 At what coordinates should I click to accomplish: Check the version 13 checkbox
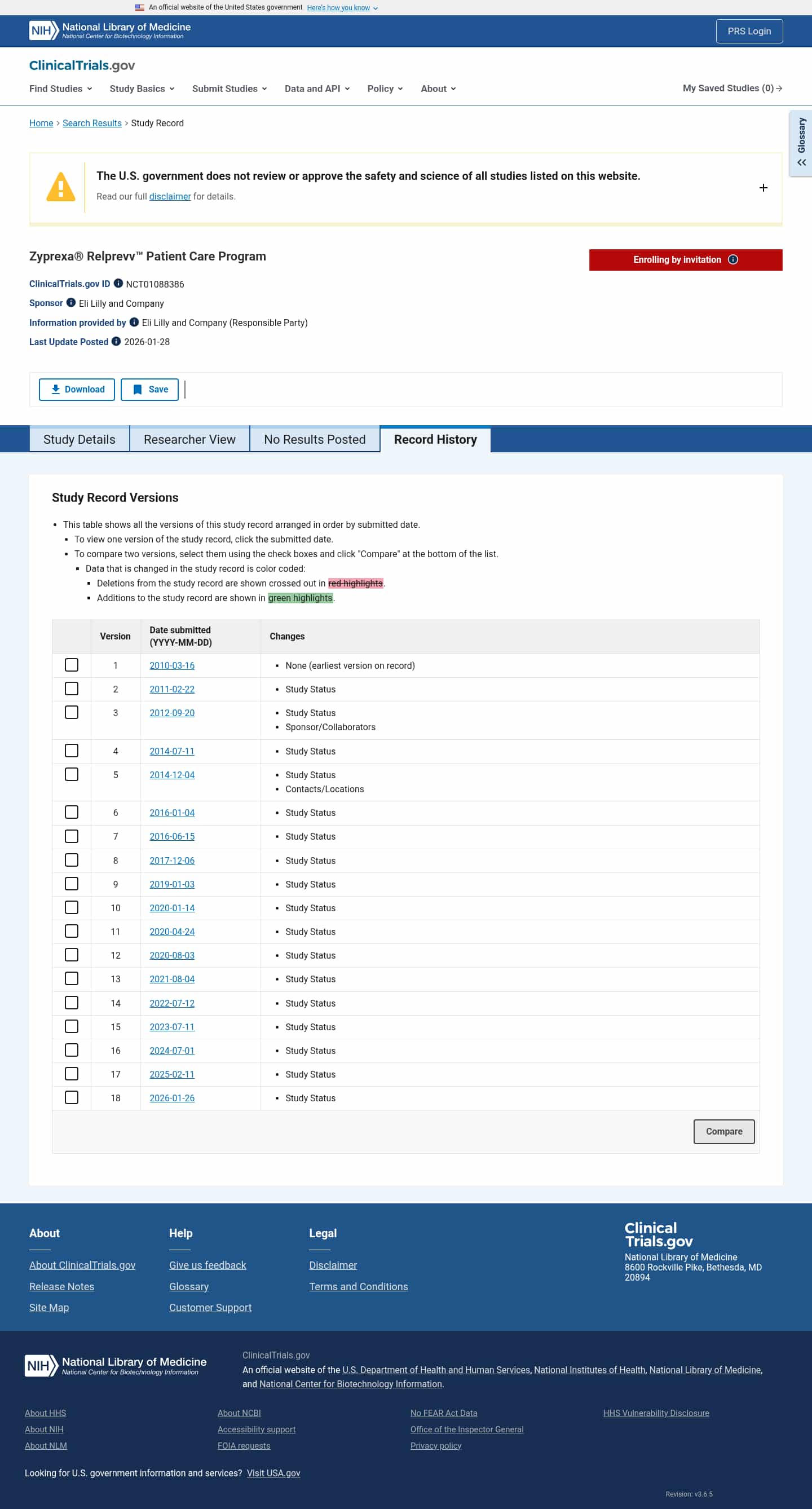72,978
